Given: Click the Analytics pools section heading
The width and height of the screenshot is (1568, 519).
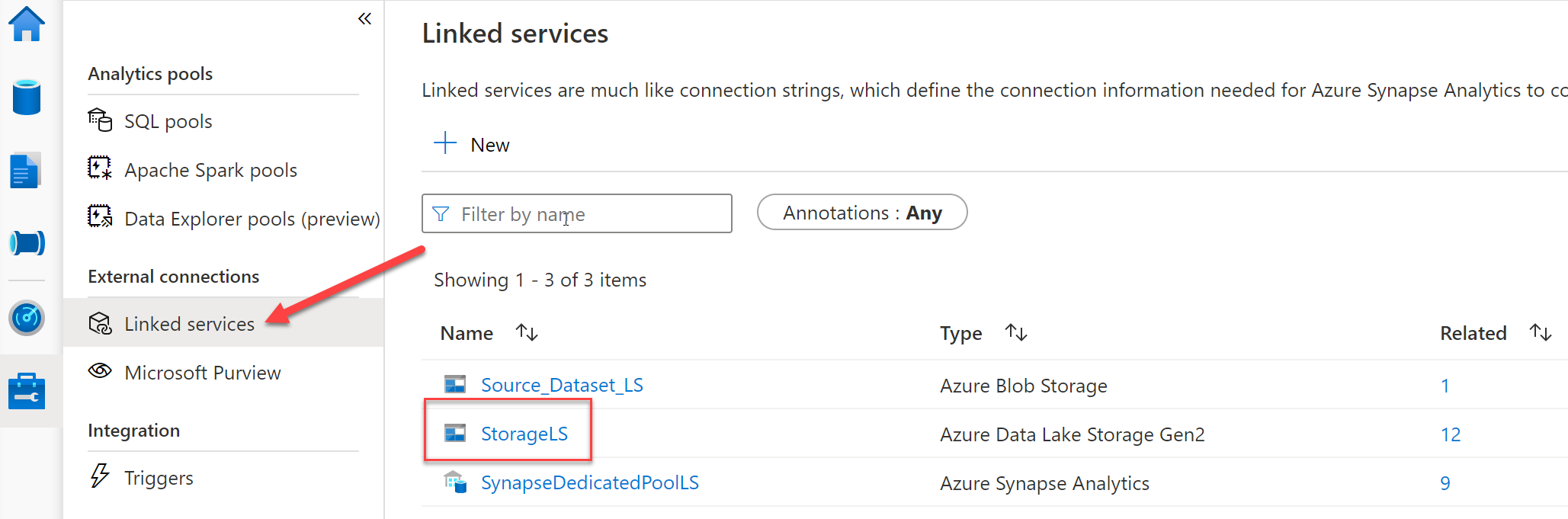Looking at the screenshot, I should point(150,74).
